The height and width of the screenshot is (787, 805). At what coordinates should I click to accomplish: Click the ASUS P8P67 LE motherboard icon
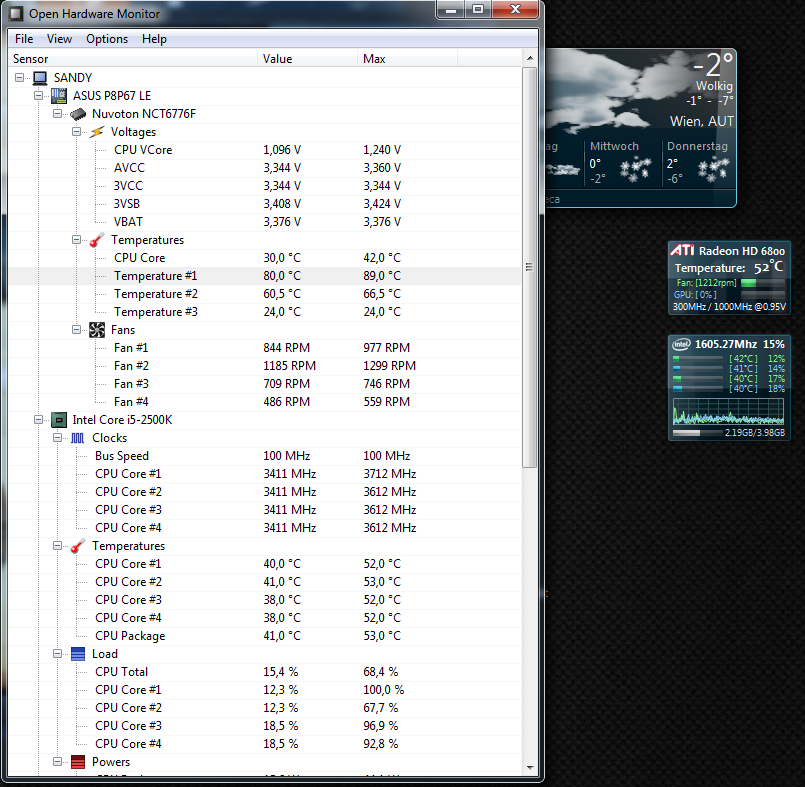[59, 96]
